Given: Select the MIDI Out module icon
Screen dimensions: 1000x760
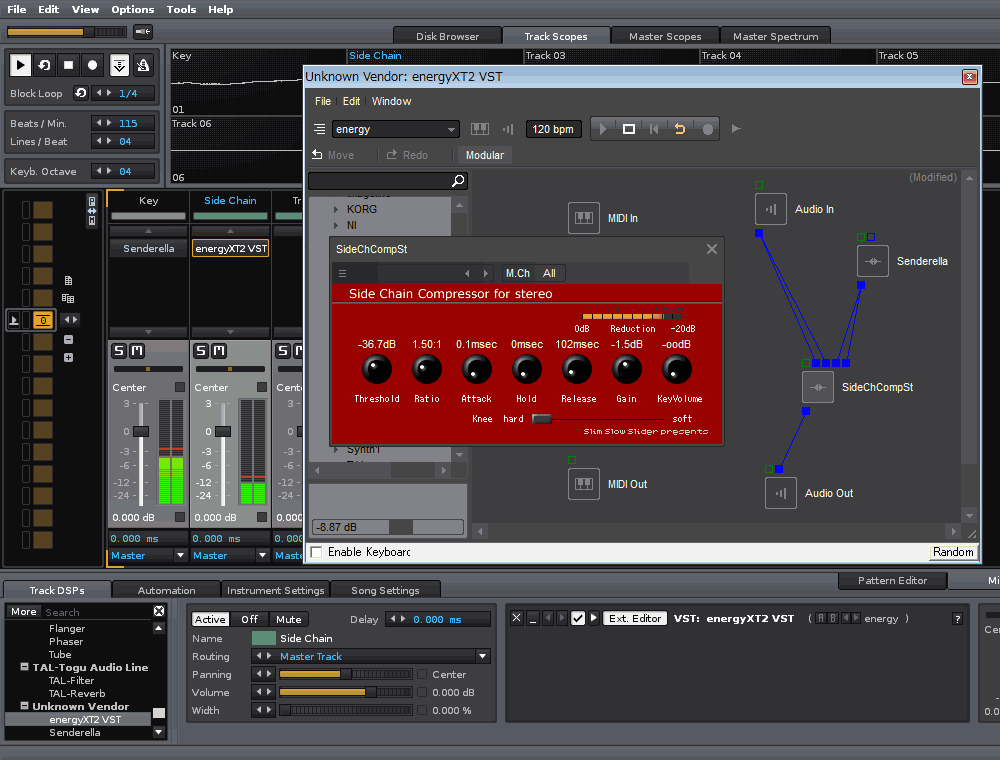Looking at the screenshot, I should [584, 484].
